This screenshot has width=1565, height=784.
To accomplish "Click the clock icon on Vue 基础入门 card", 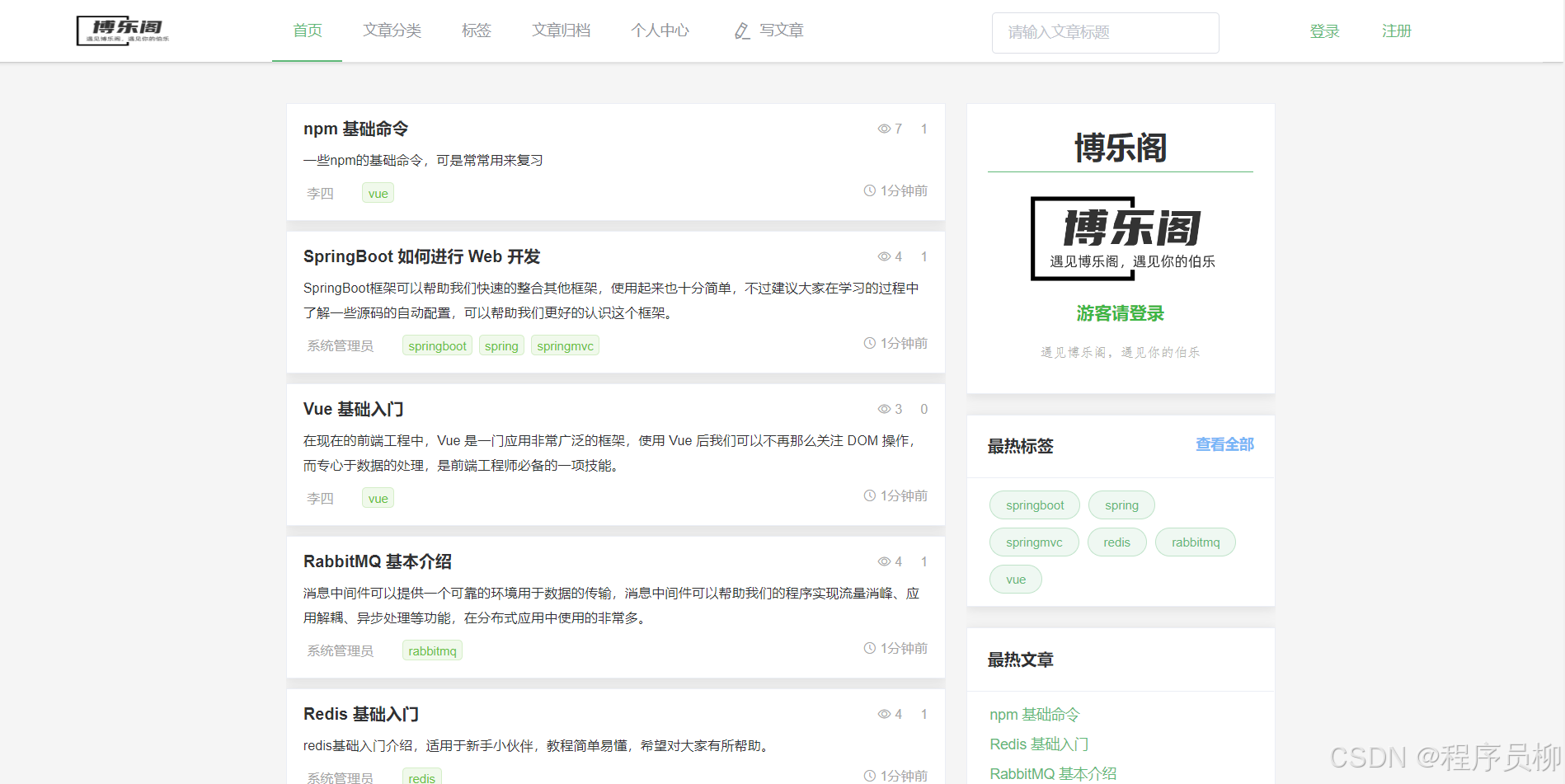I will [870, 495].
